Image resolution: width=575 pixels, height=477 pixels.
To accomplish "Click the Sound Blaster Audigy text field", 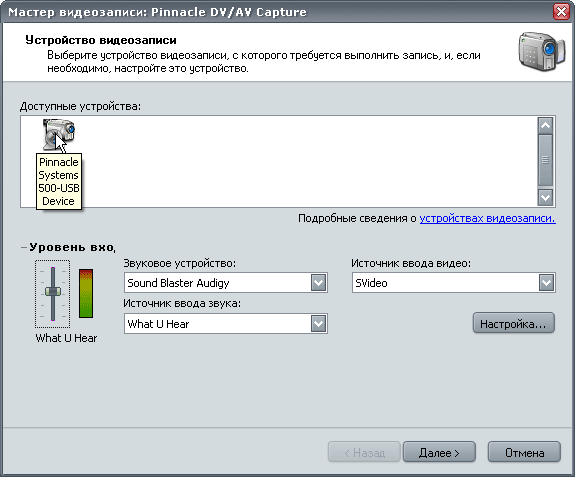I will 218,283.
